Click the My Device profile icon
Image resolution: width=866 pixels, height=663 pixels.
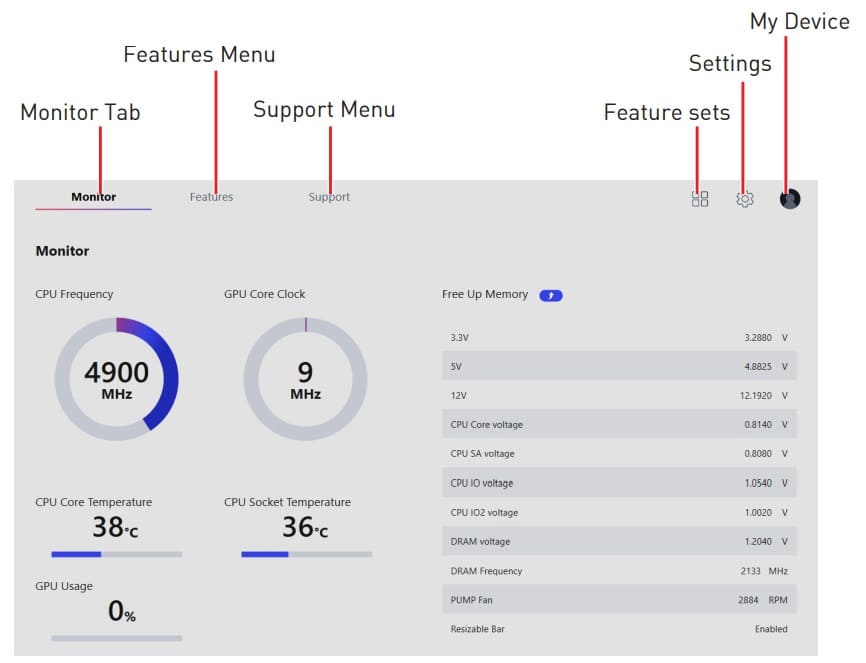coord(790,199)
